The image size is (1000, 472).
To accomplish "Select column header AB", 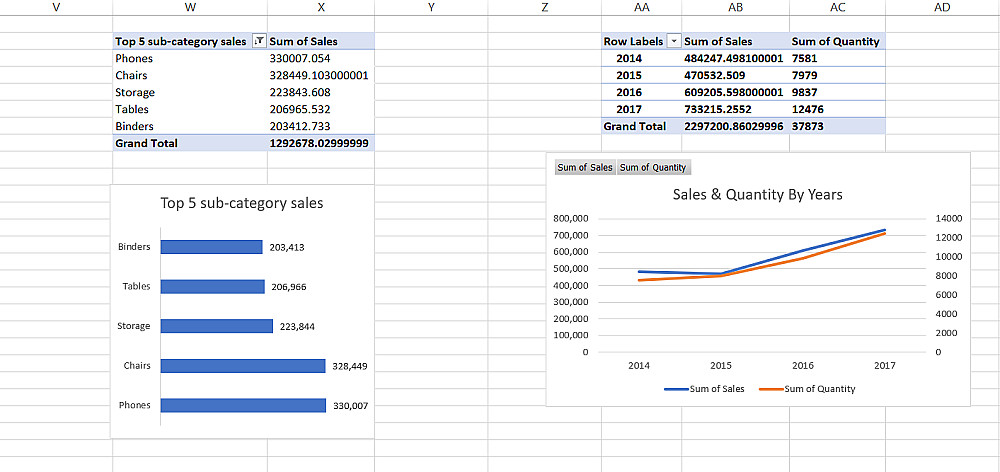I will [x=735, y=8].
